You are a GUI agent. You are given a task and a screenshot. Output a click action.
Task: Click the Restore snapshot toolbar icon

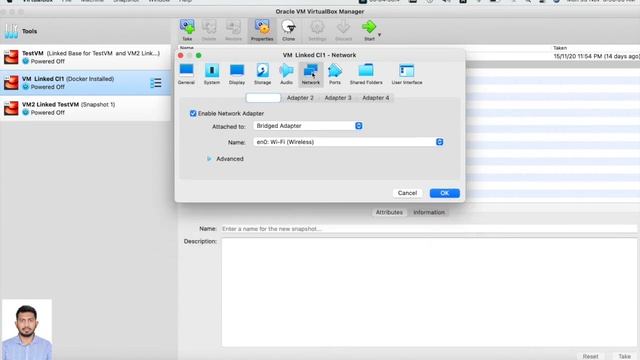[233, 30]
